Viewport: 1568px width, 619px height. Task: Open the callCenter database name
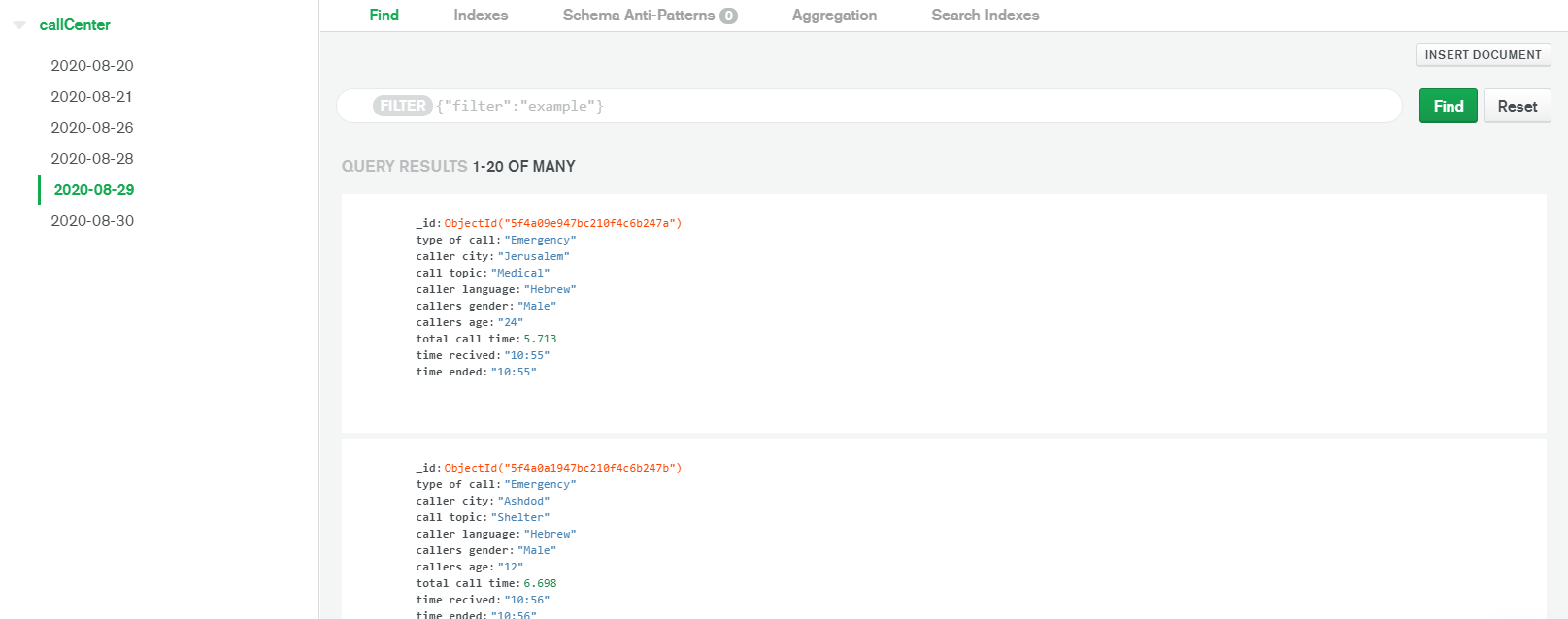click(75, 25)
